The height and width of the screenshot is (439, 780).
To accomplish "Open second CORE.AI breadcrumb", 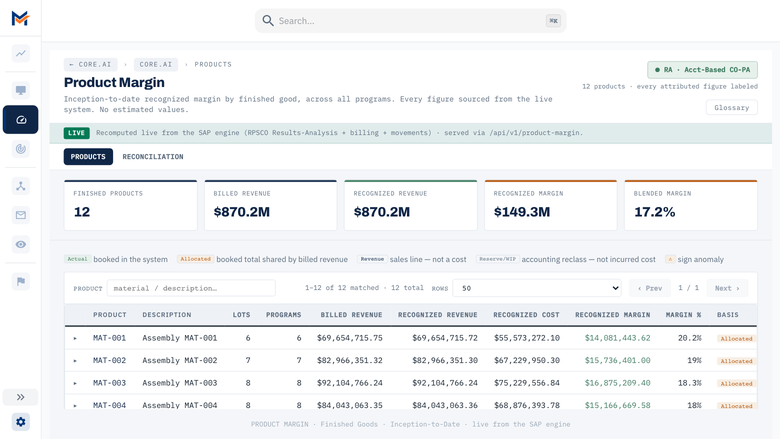I will (x=156, y=65).
